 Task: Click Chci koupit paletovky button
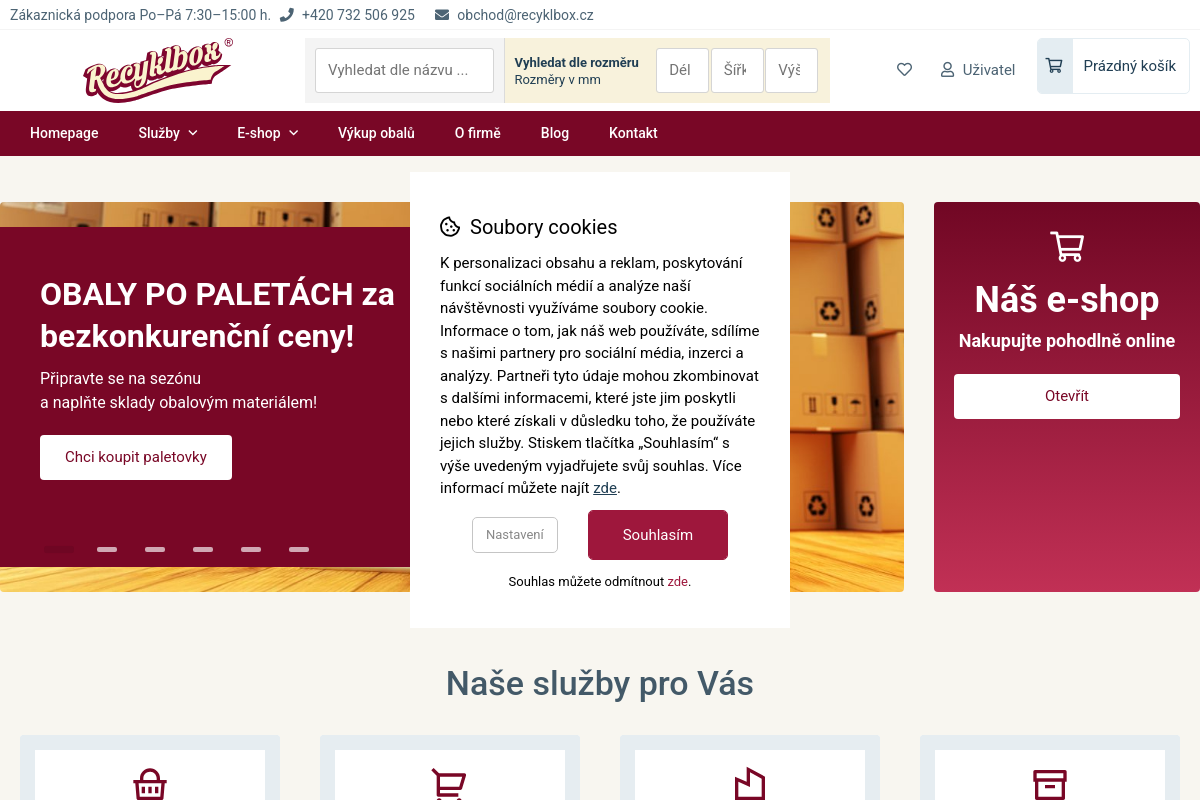tap(136, 457)
